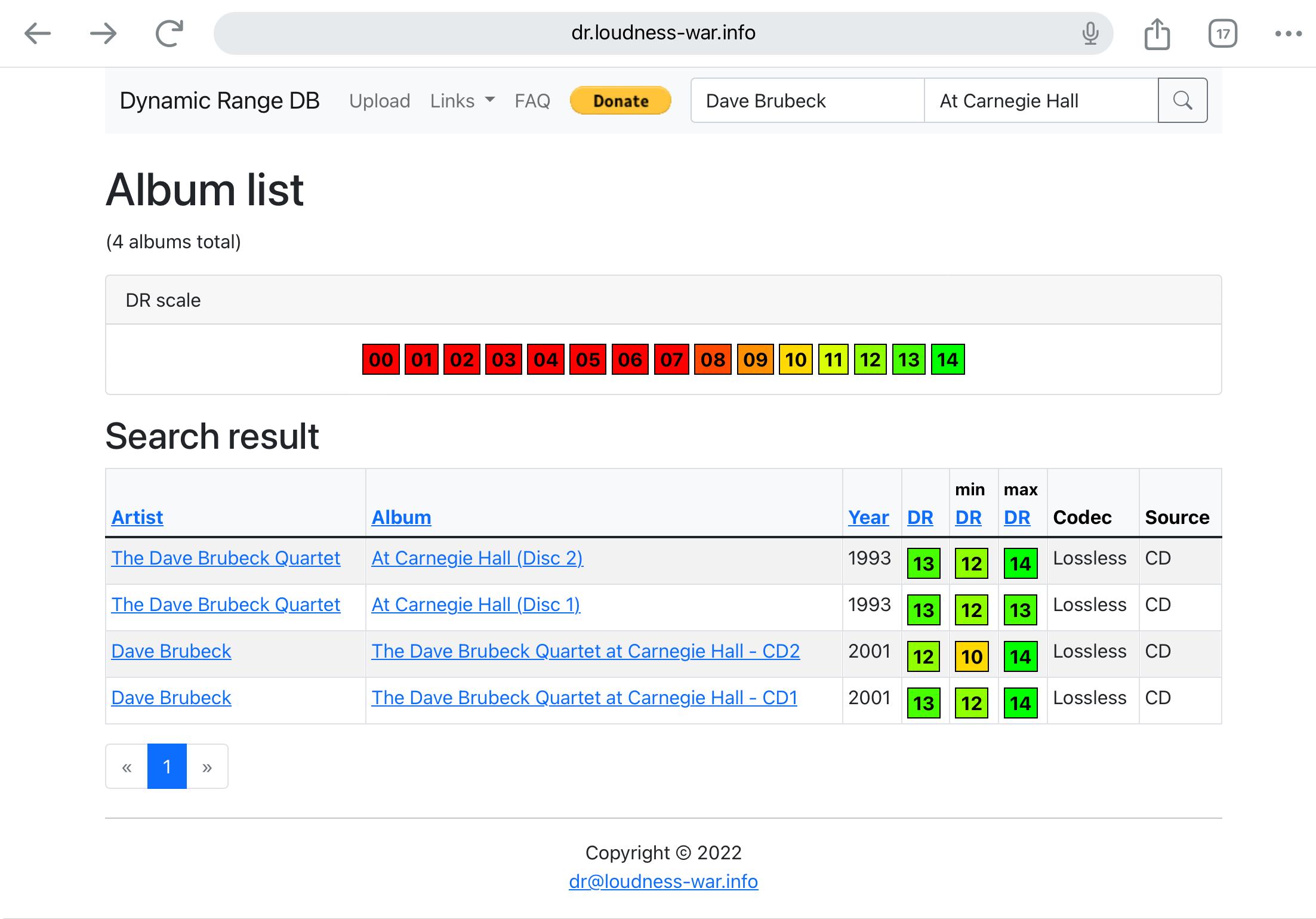Open The Dave Brubeck Quartet at Carnegie Hall - CD2

(x=585, y=651)
